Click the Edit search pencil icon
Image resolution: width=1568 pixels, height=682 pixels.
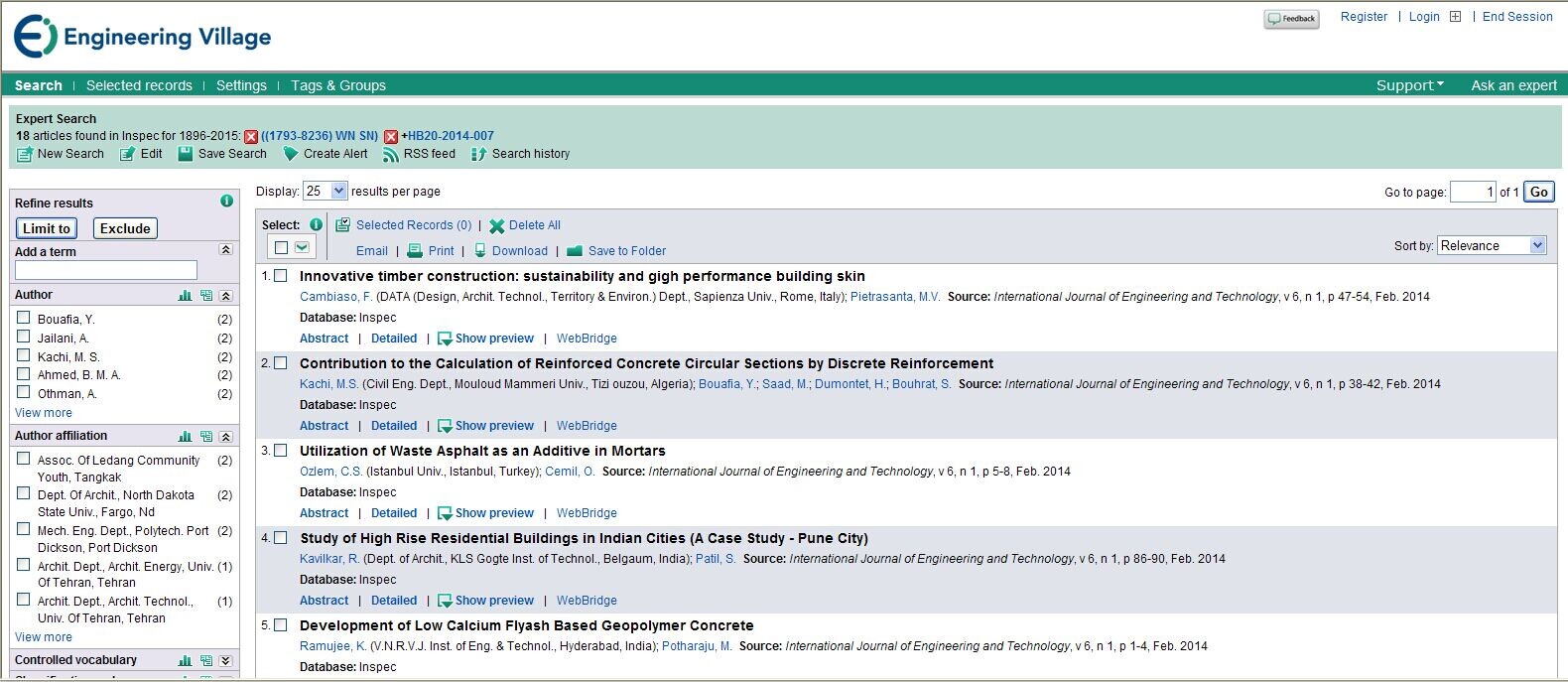pyautogui.click(x=127, y=155)
